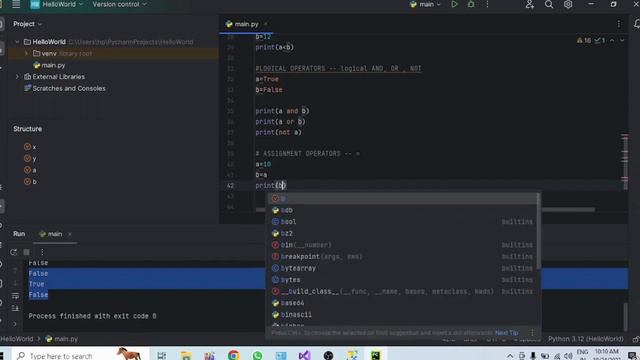Open the HelloWorld project switcher dropdown

click(57, 4)
